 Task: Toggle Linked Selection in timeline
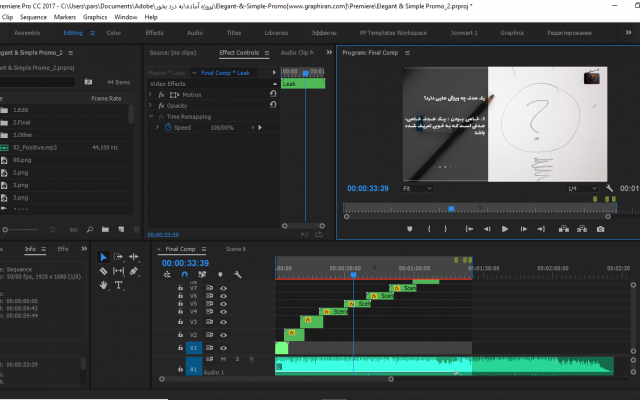coord(202,275)
